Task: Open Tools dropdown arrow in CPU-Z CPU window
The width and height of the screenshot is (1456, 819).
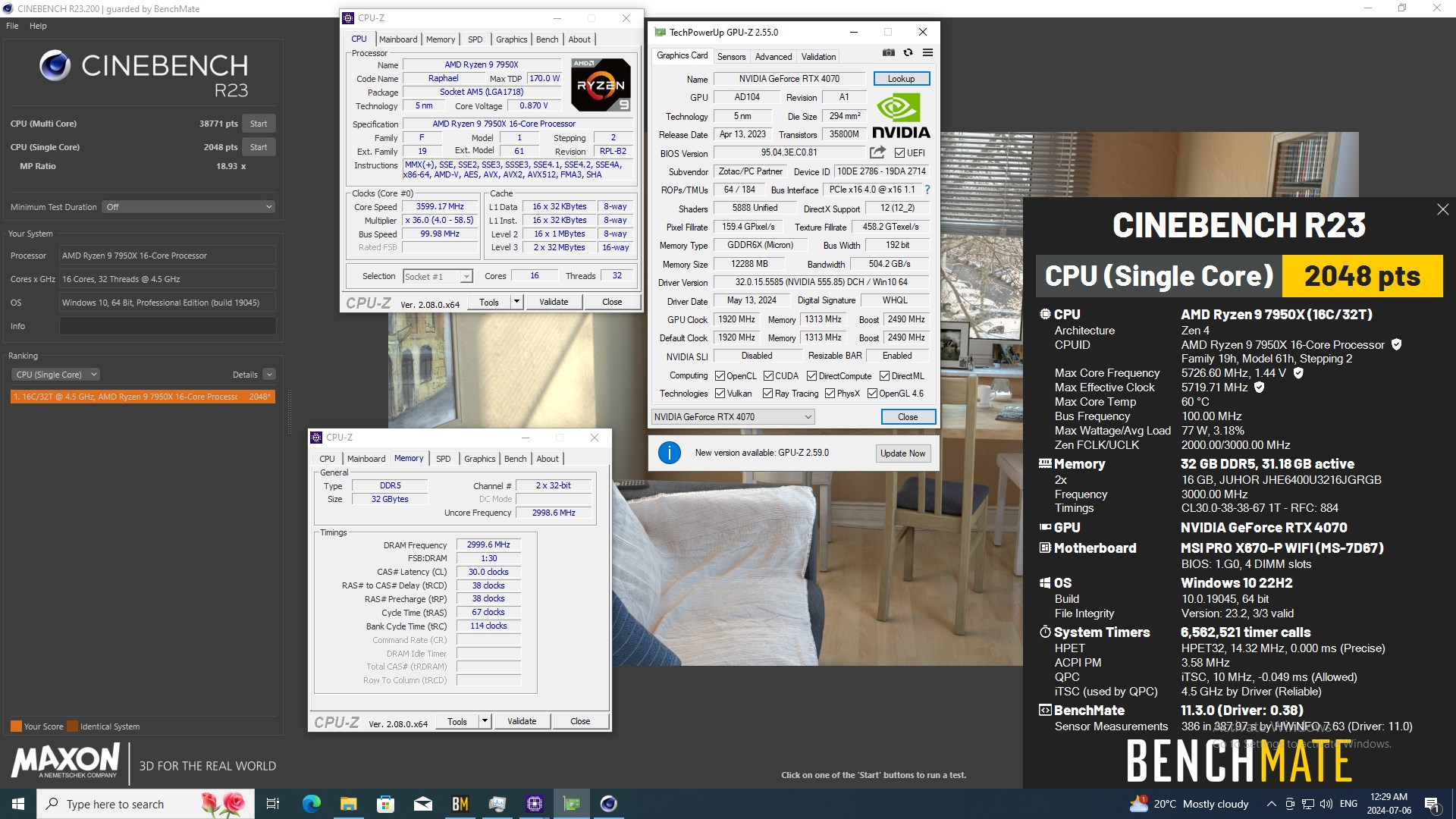Action: tap(516, 302)
